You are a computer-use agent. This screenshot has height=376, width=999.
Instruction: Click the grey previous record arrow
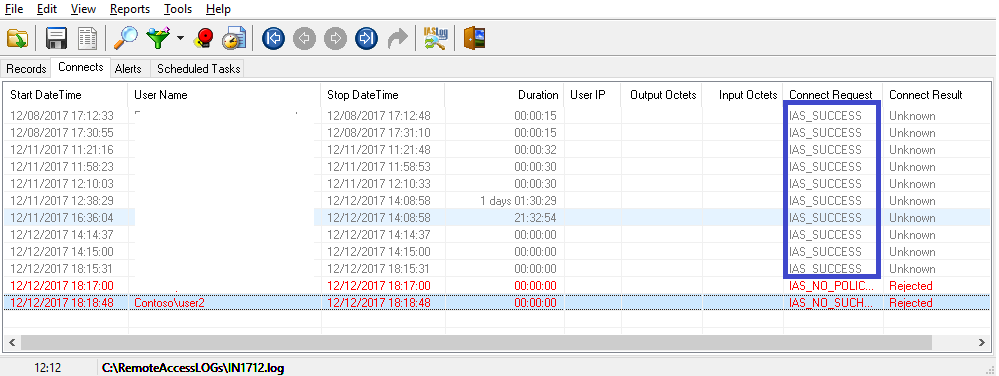(305, 38)
